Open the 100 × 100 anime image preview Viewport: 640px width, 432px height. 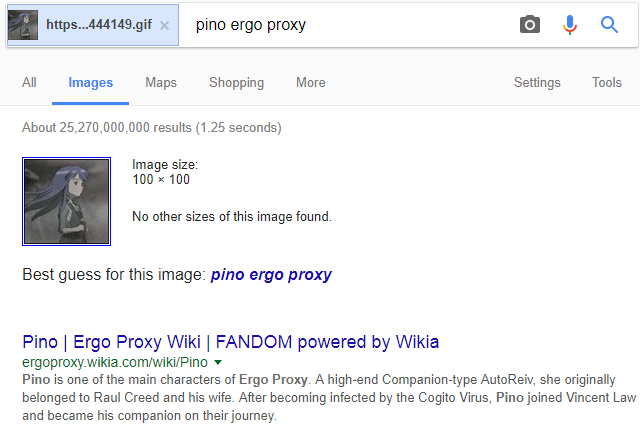coord(66,201)
